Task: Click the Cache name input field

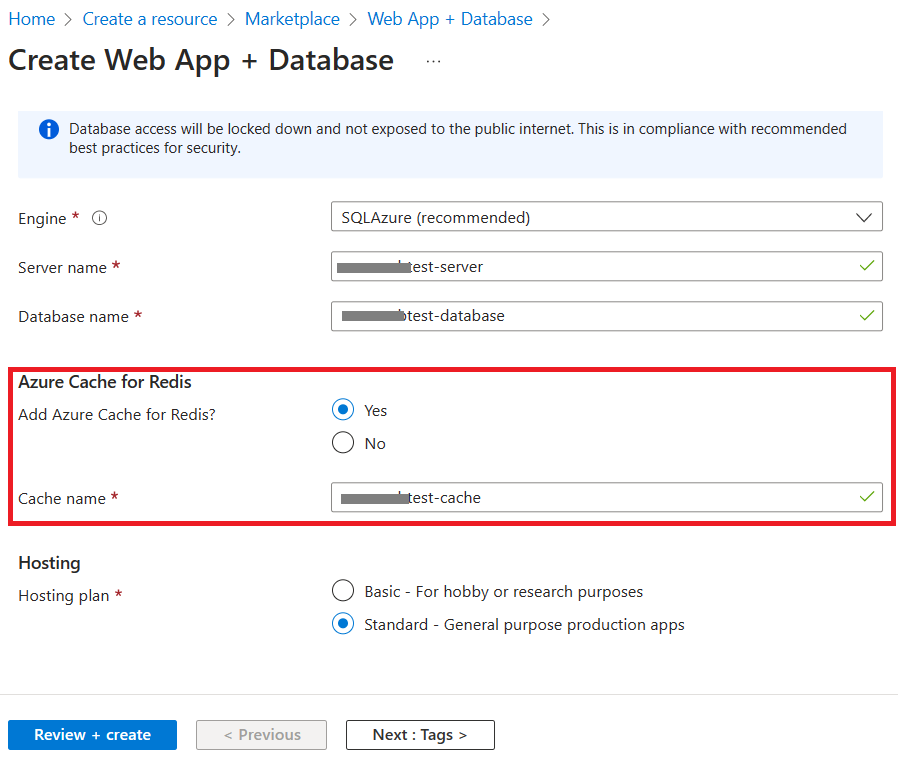Action: click(606, 497)
